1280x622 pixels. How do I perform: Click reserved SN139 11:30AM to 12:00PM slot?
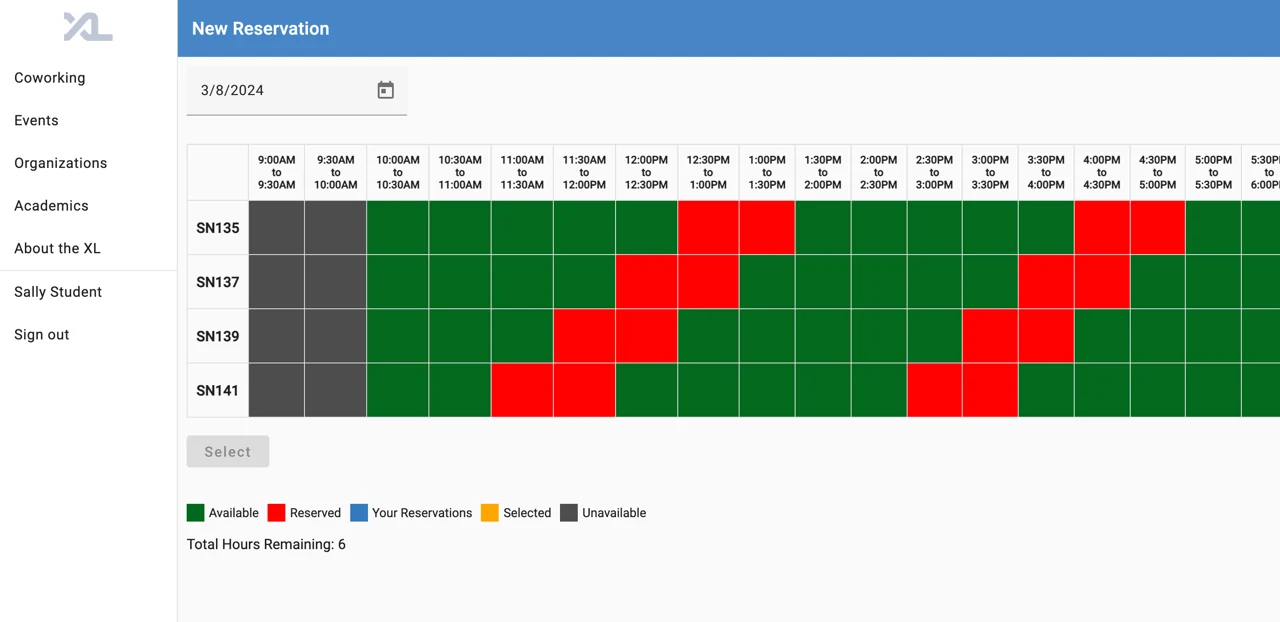click(584, 336)
